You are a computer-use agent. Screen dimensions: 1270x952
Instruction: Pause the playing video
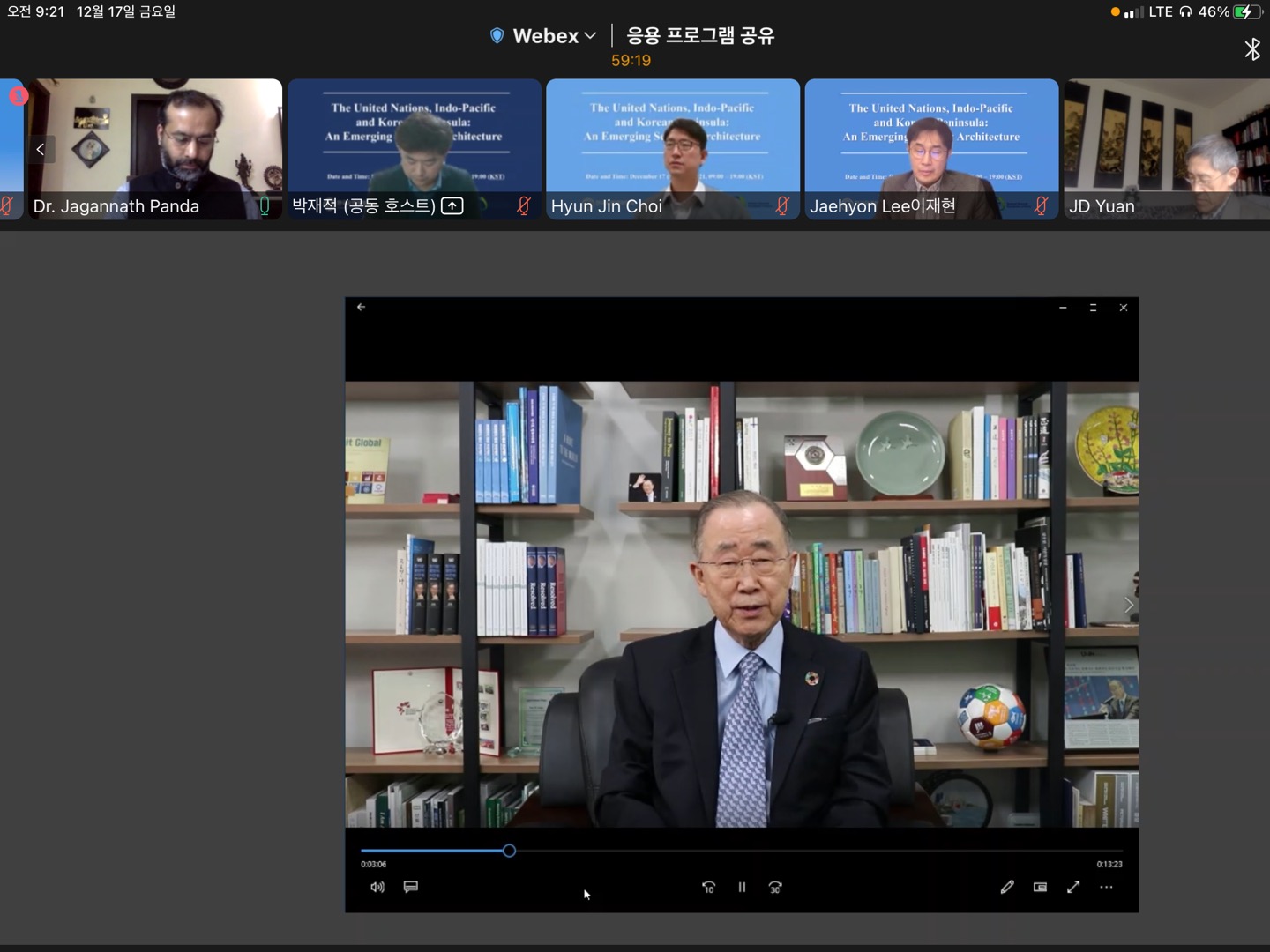[742, 888]
